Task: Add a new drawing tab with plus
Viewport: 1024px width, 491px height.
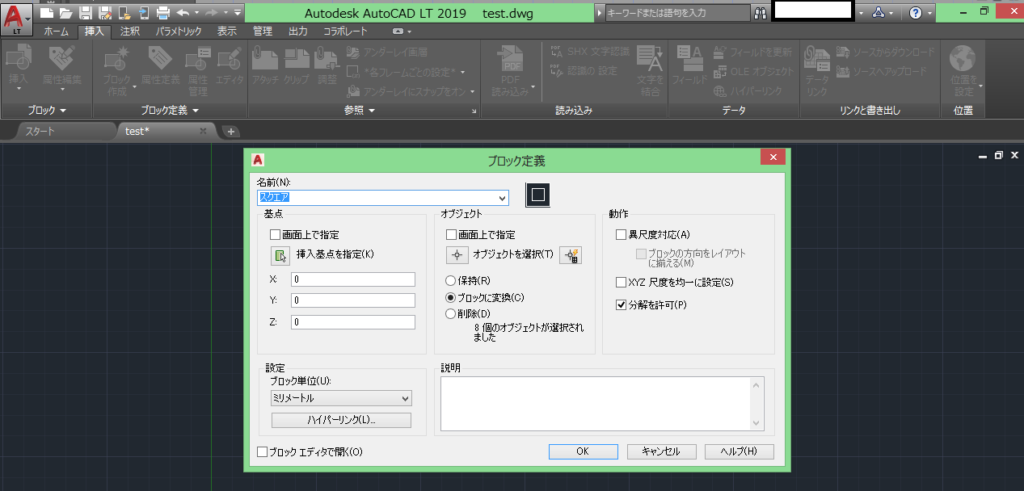Action: (x=230, y=131)
